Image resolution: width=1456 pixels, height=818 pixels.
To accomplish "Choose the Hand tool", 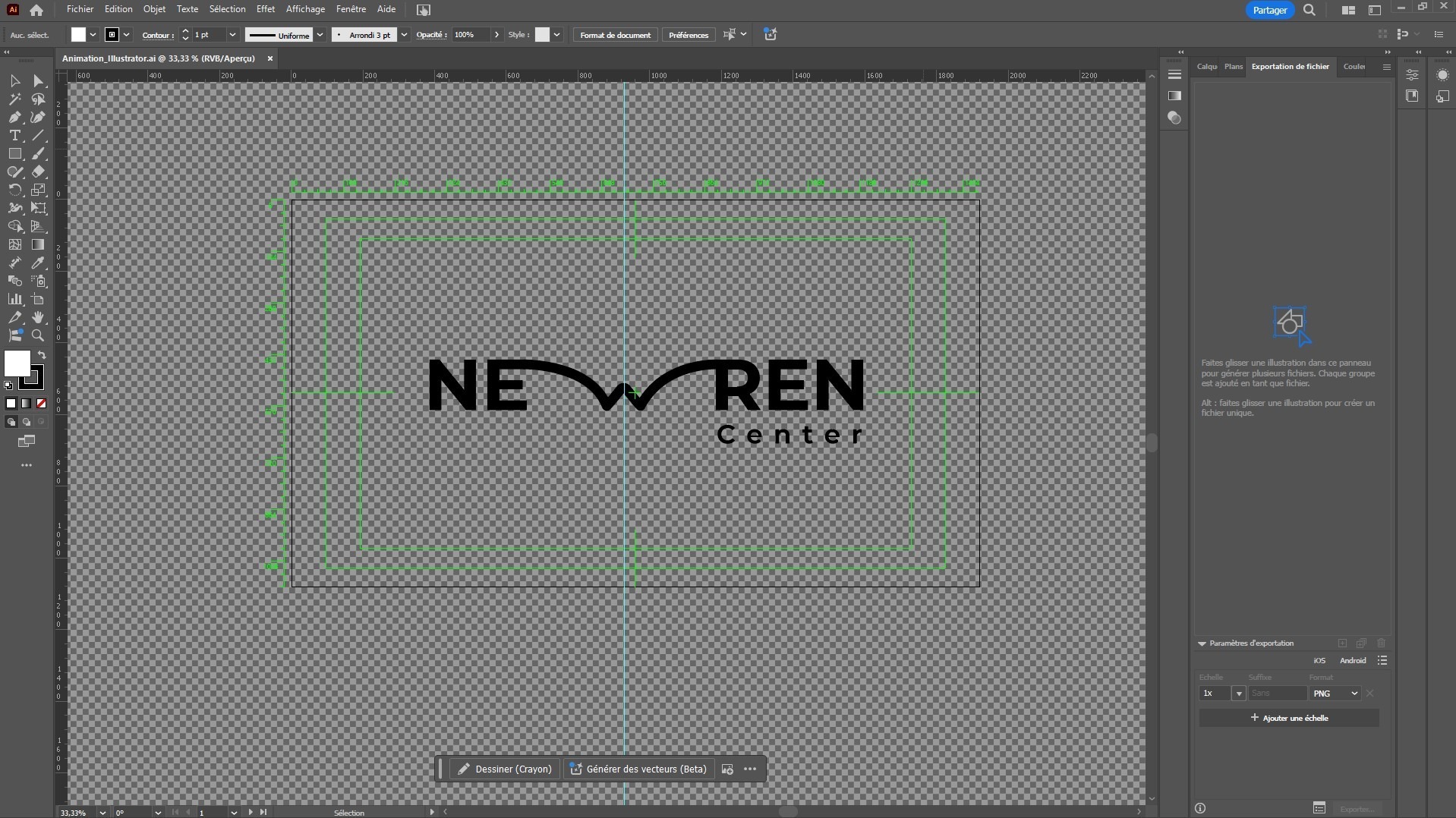I will coord(38,318).
